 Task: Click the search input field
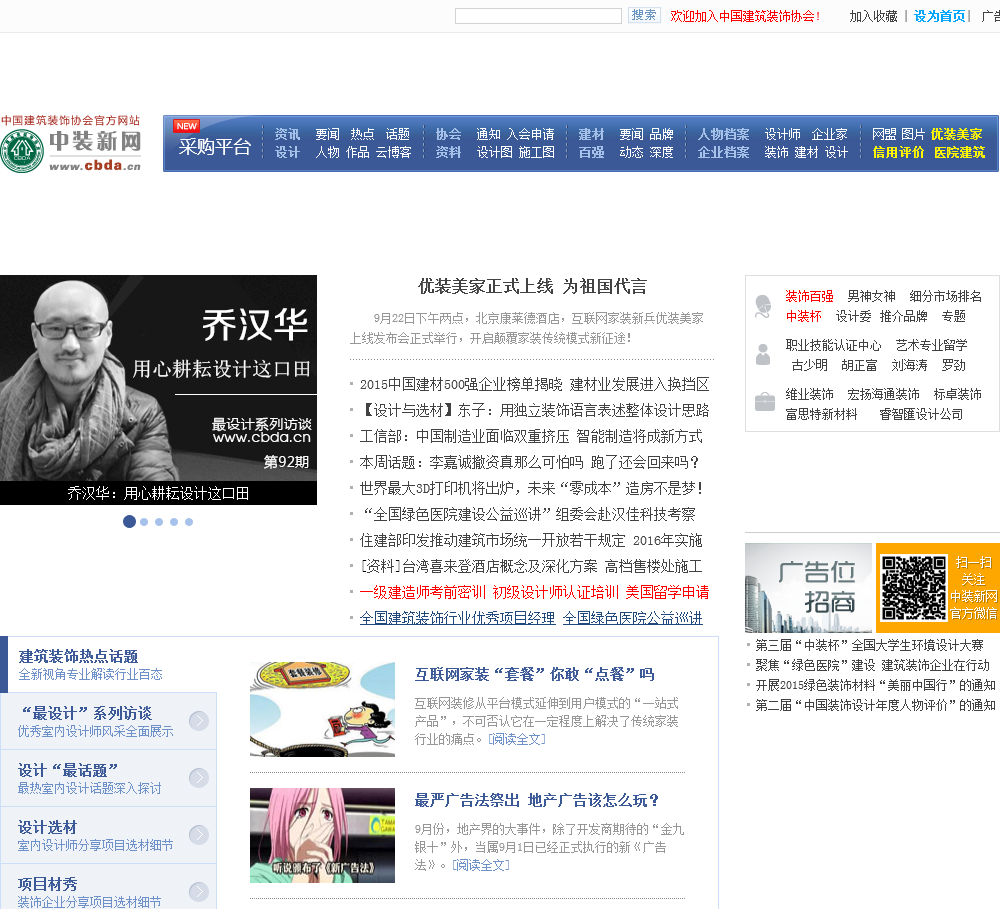538,16
